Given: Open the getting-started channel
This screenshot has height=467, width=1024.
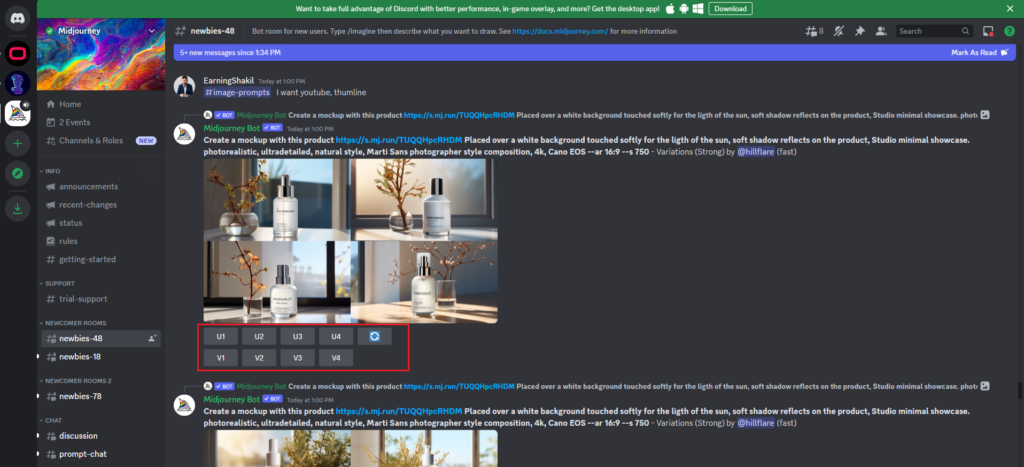Looking at the screenshot, I should tap(101, 259).
